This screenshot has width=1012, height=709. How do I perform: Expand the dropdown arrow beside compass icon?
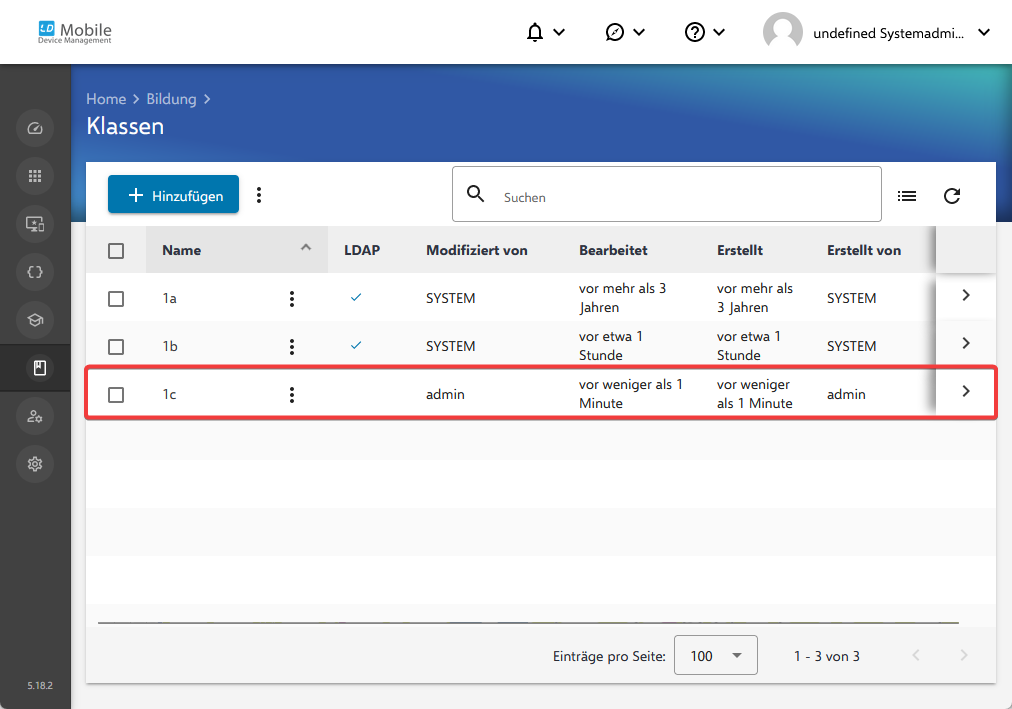(639, 32)
